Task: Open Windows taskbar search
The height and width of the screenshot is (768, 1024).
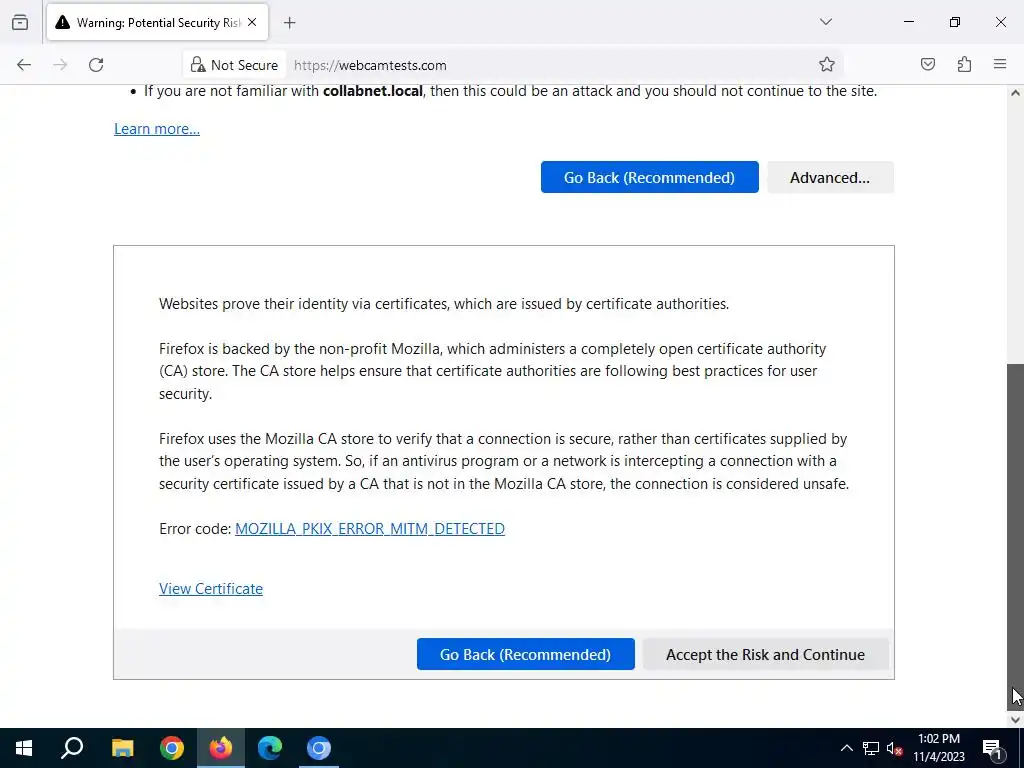Action: 72,748
